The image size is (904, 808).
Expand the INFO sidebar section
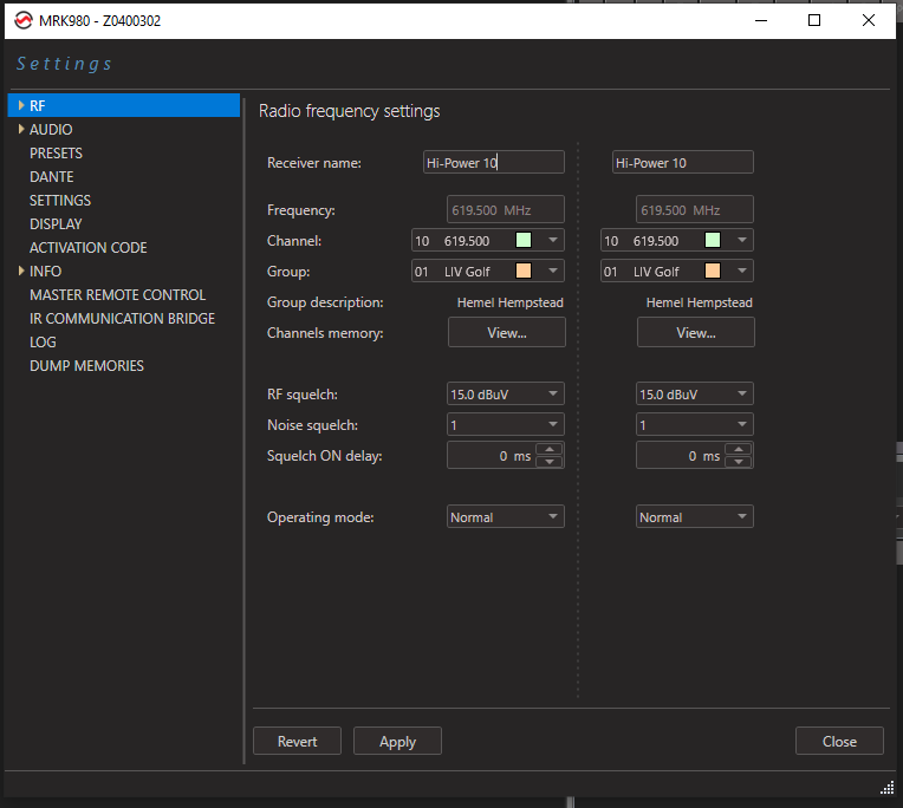pyautogui.click(x=21, y=271)
